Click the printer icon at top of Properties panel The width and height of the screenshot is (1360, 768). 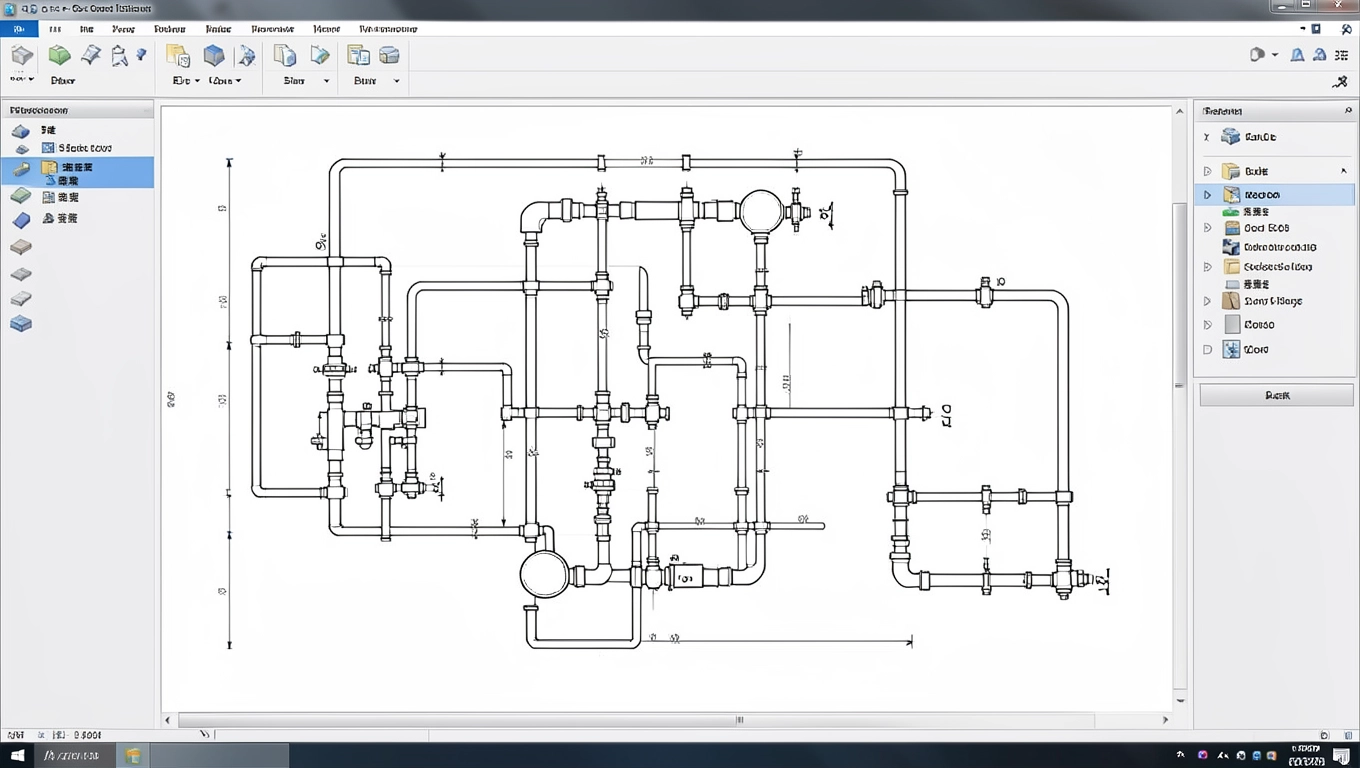1229,136
